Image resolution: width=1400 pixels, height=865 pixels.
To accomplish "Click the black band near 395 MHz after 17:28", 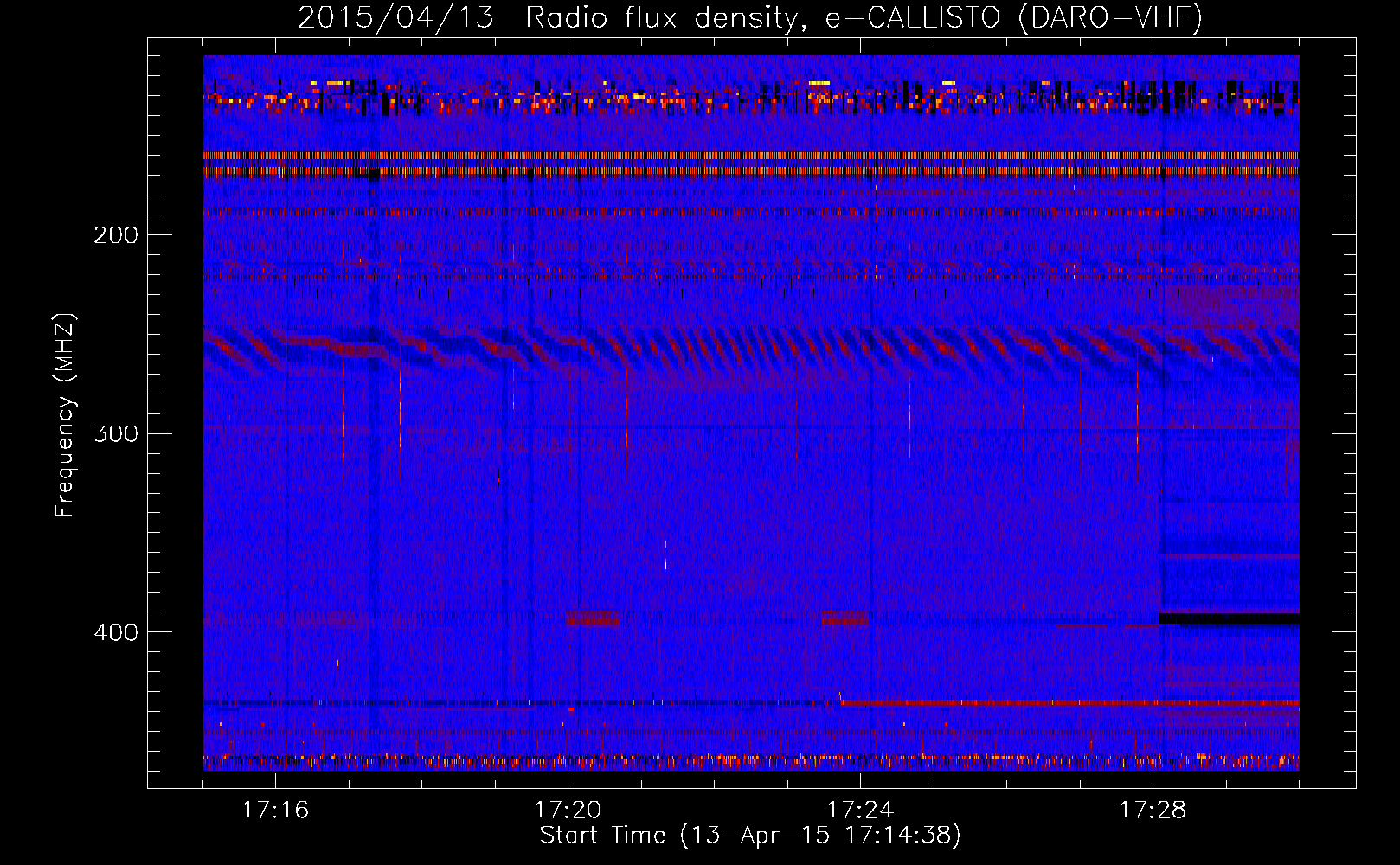I will point(1229,618).
